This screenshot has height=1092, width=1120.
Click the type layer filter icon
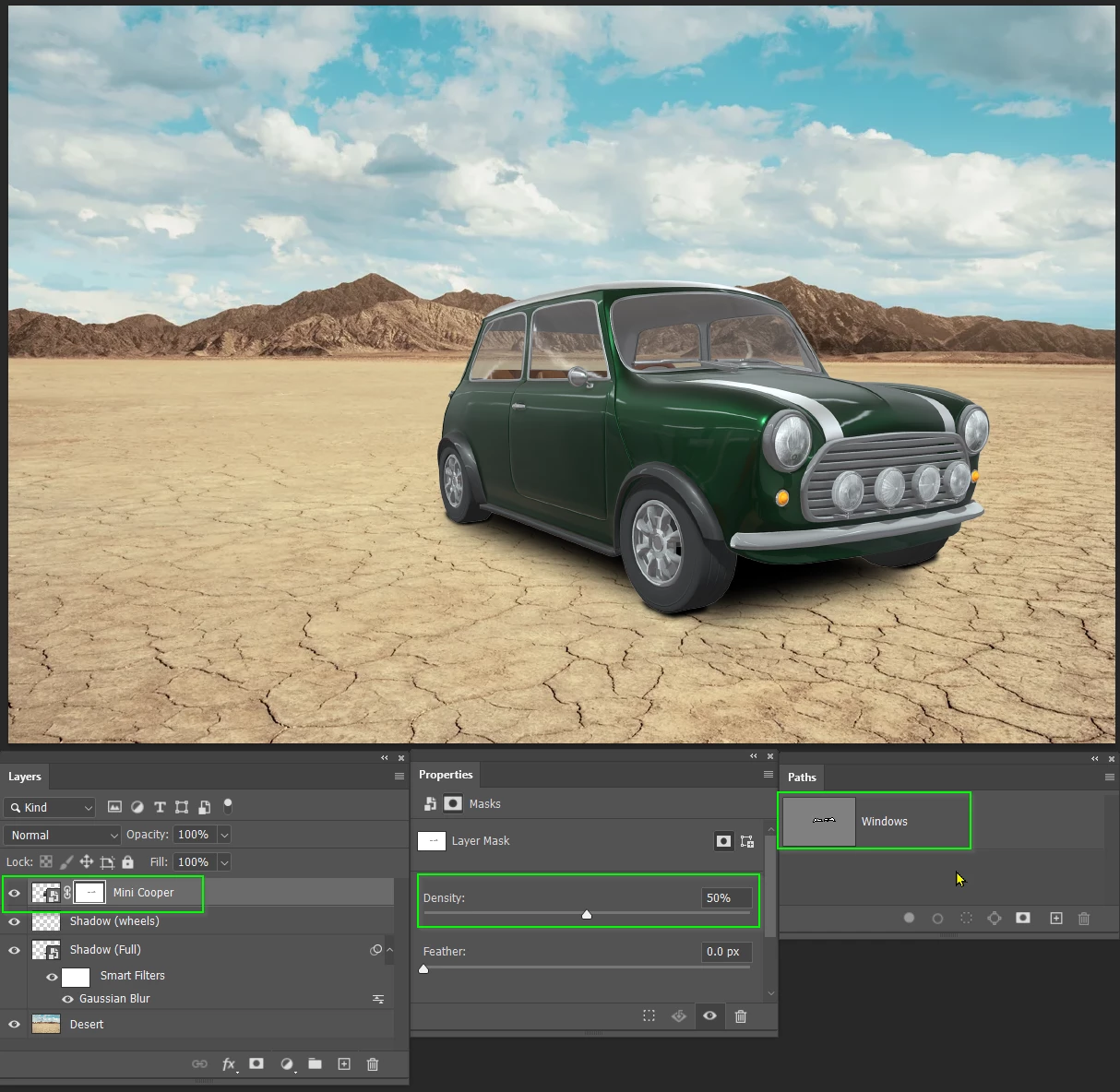click(x=160, y=807)
